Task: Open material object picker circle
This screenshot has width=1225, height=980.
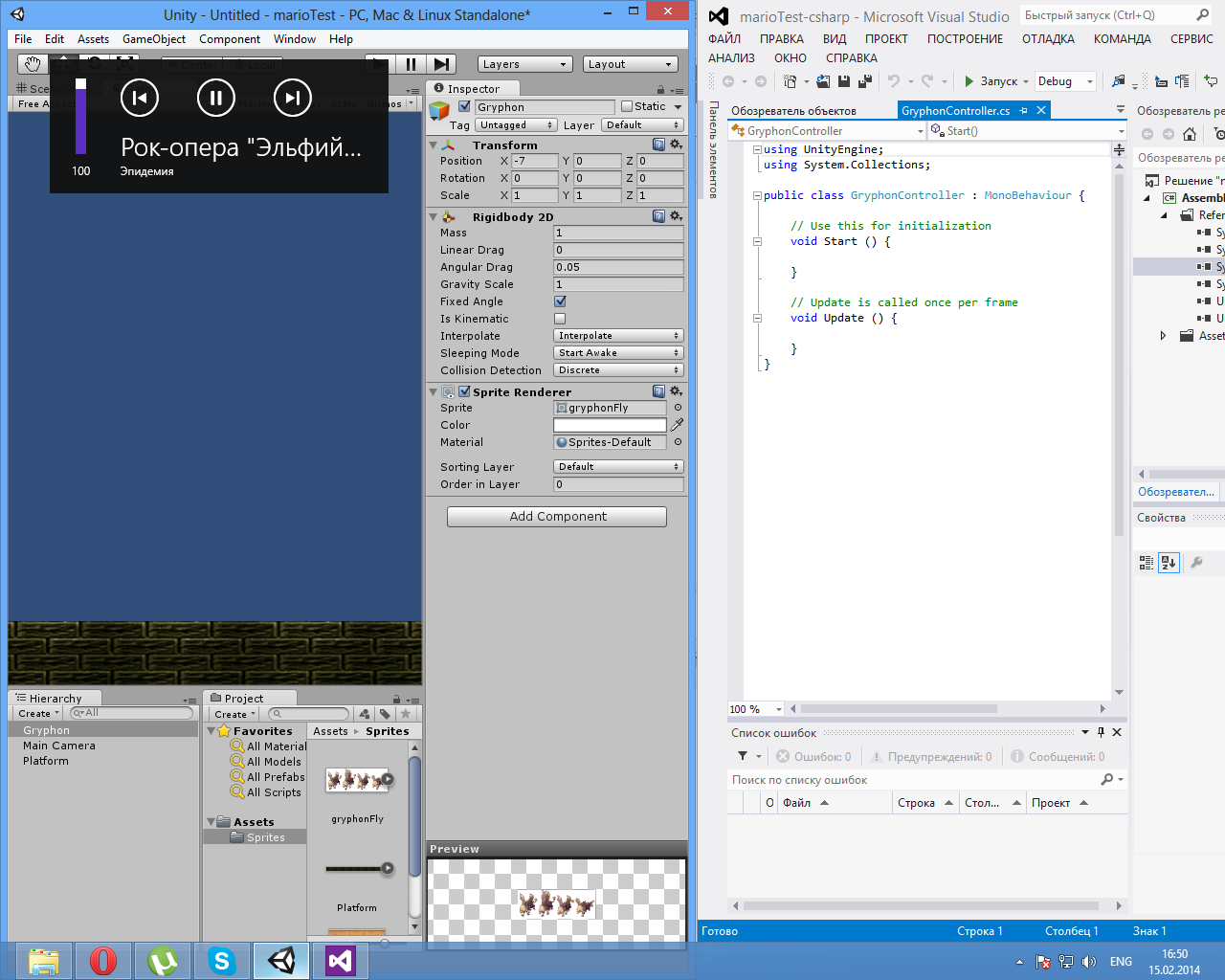Action: pos(678,442)
